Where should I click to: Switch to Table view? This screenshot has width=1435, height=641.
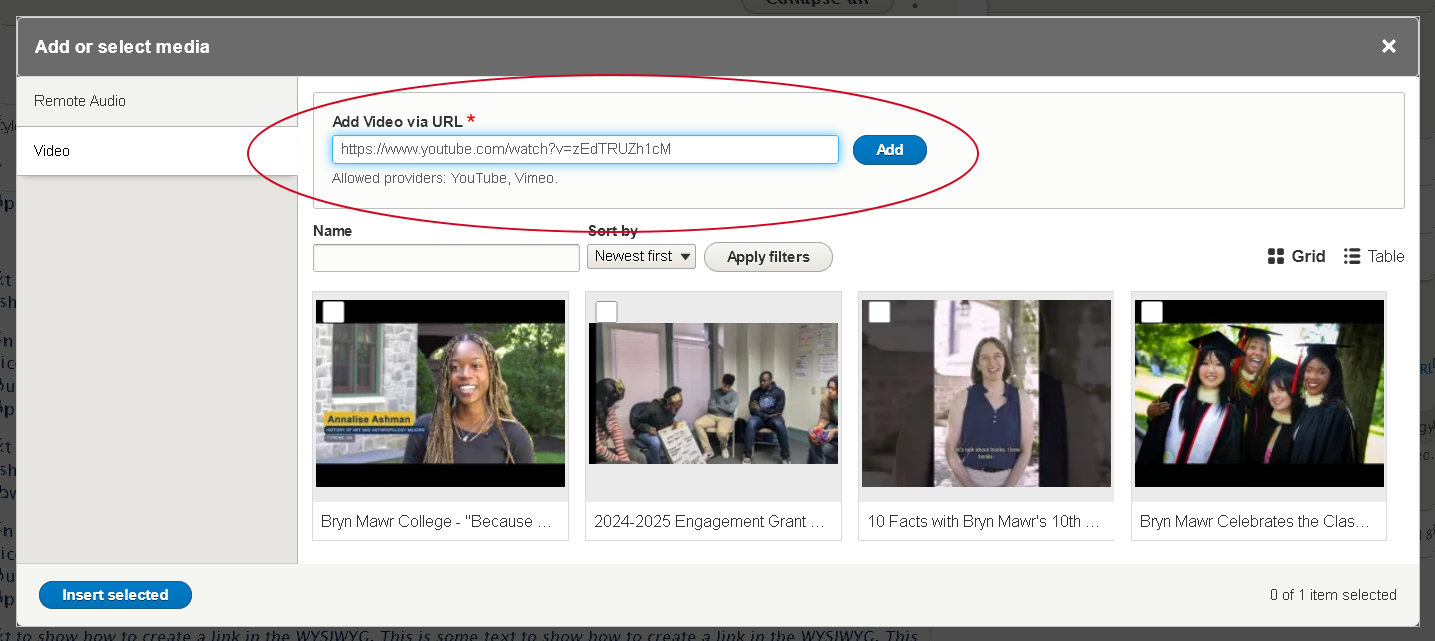(1374, 256)
